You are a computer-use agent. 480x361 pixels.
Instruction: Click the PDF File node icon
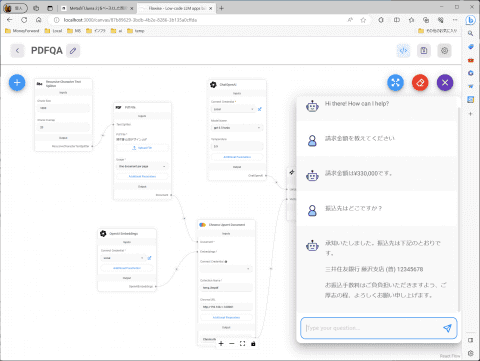pyautogui.click(x=118, y=107)
